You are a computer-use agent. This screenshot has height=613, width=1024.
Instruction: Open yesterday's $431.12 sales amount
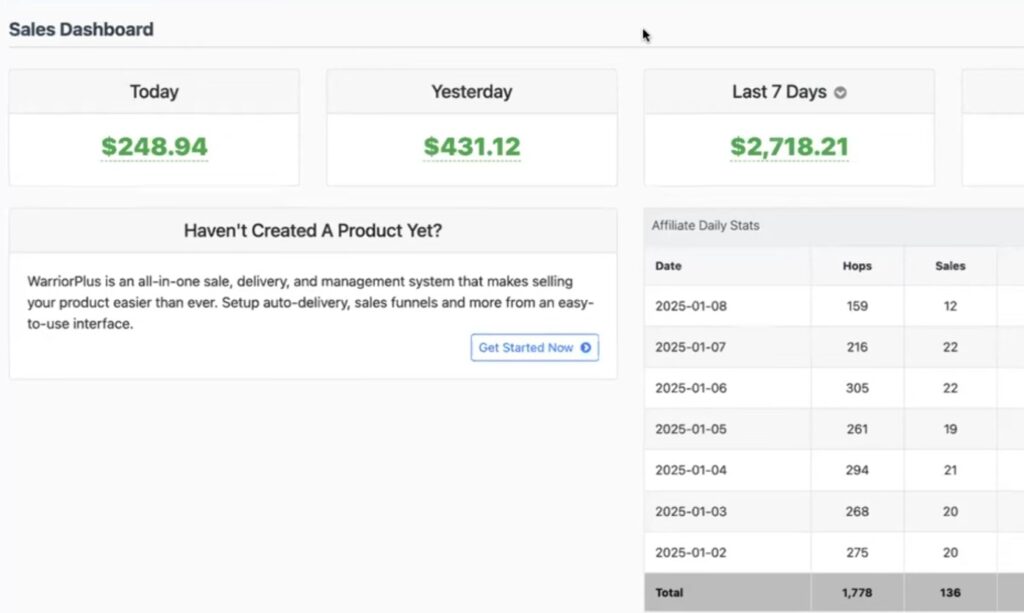pyautogui.click(x=471, y=147)
